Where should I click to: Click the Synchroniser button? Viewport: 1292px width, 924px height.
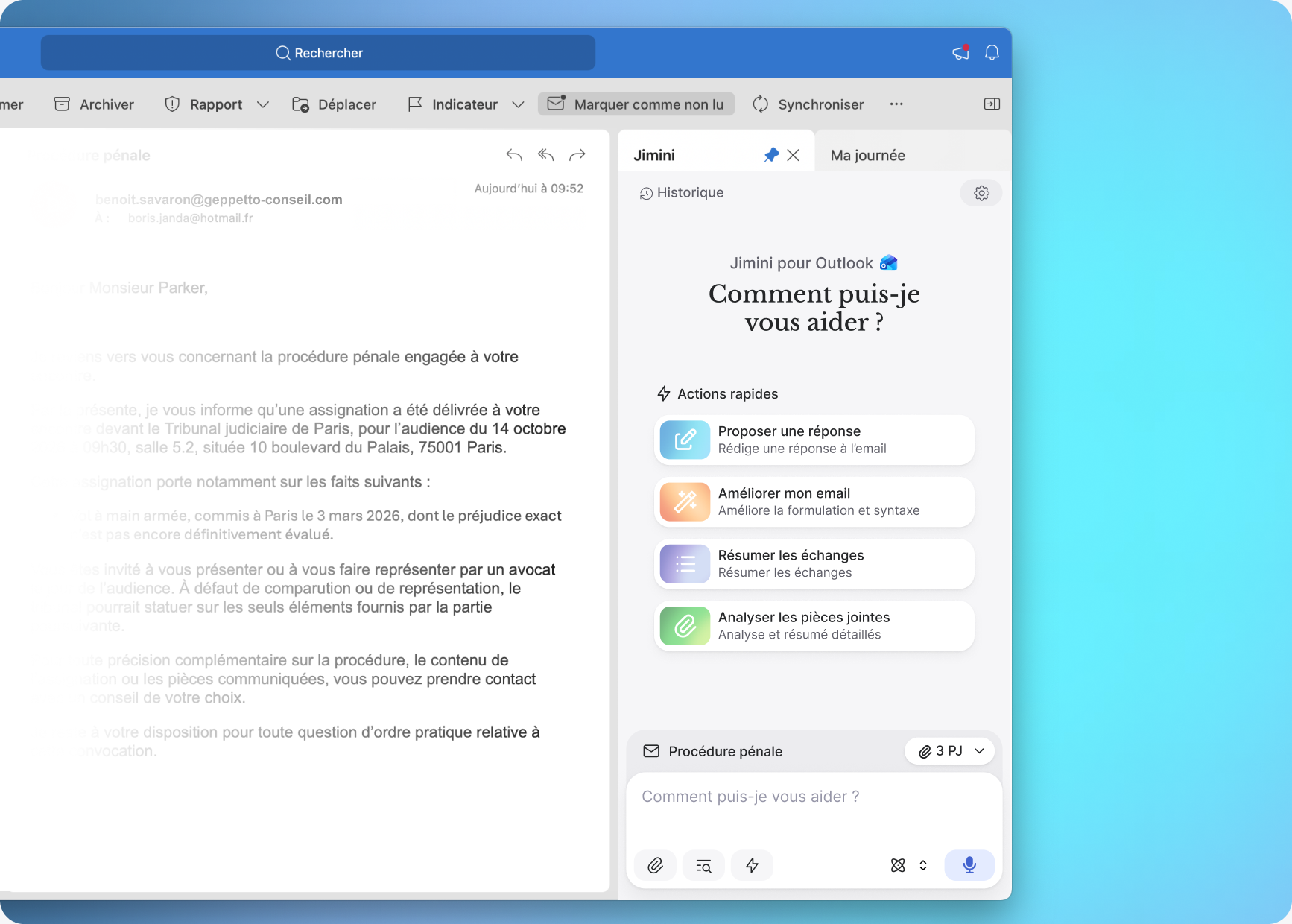(808, 104)
